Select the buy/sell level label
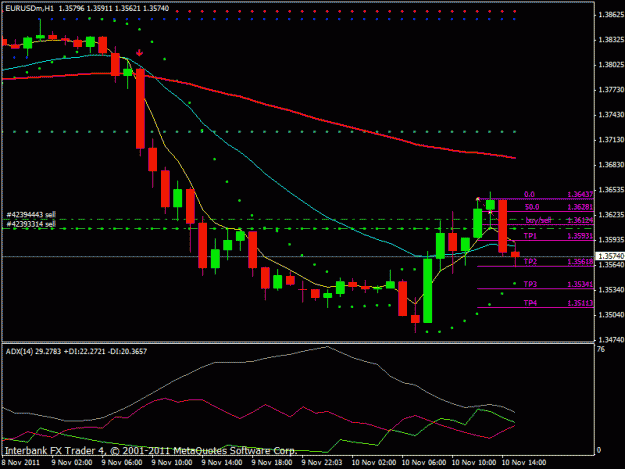625x469 pixels. [538, 220]
